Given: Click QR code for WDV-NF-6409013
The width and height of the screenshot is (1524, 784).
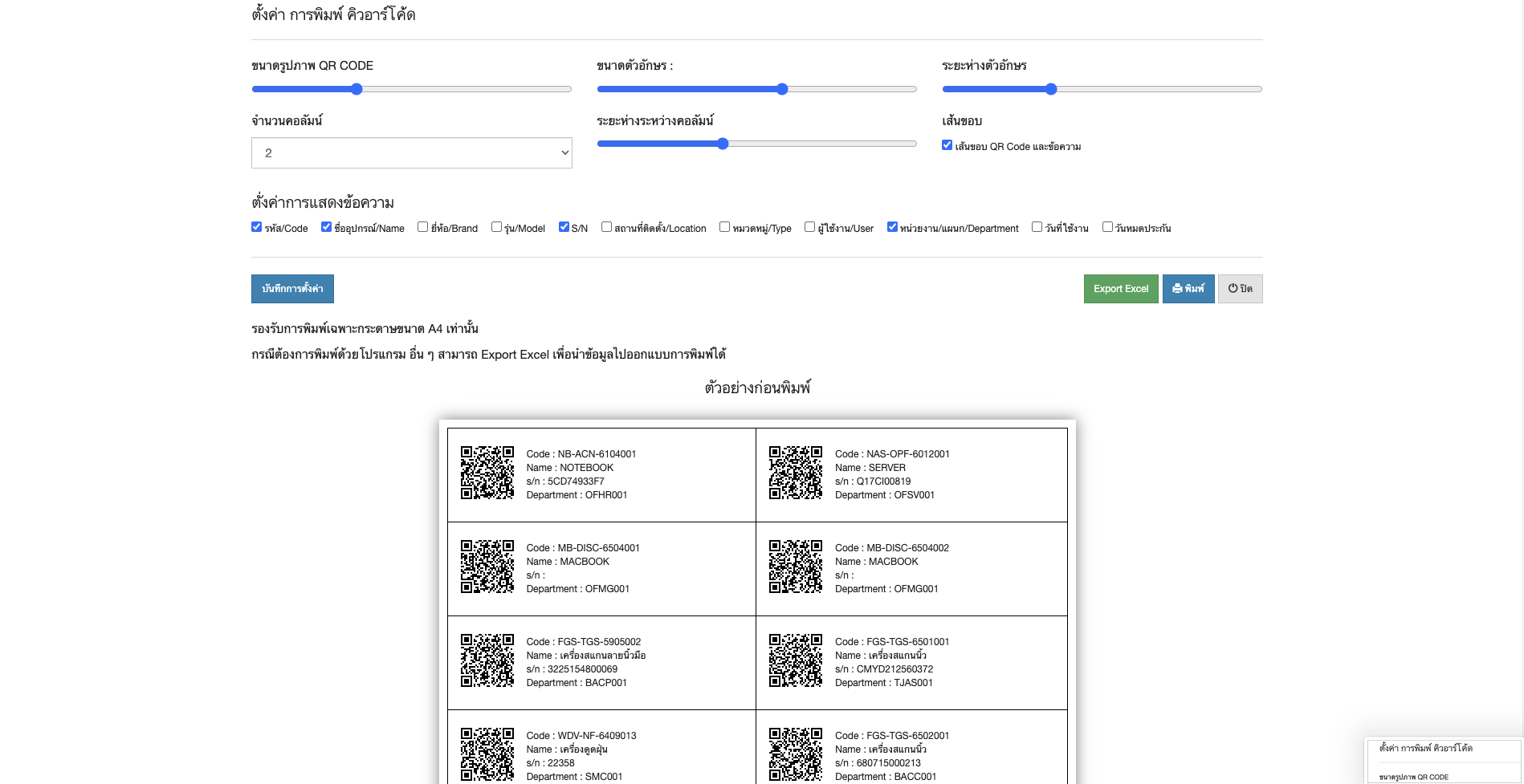Looking at the screenshot, I should point(487,754).
